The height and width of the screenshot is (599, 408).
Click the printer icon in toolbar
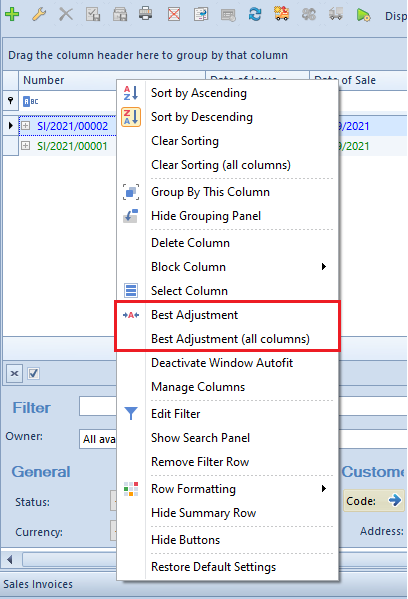(x=146, y=14)
